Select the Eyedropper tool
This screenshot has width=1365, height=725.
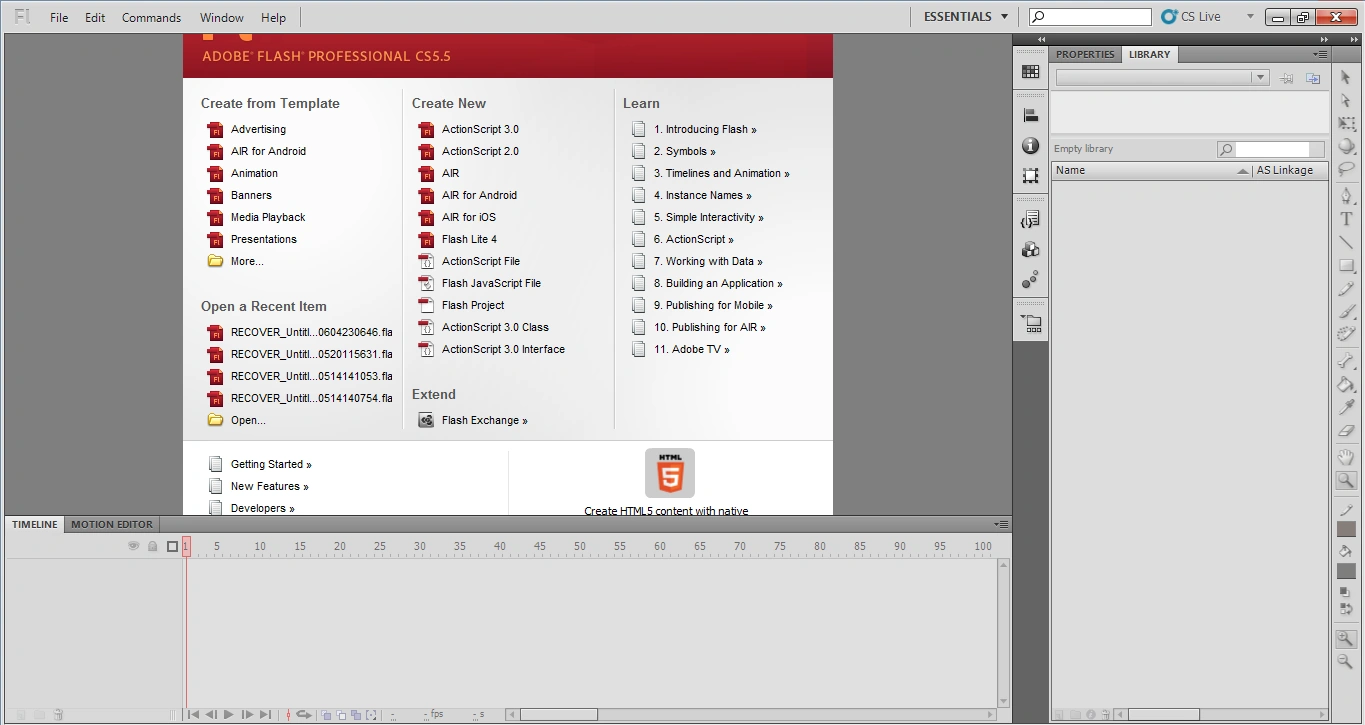pyautogui.click(x=1346, y=407)
